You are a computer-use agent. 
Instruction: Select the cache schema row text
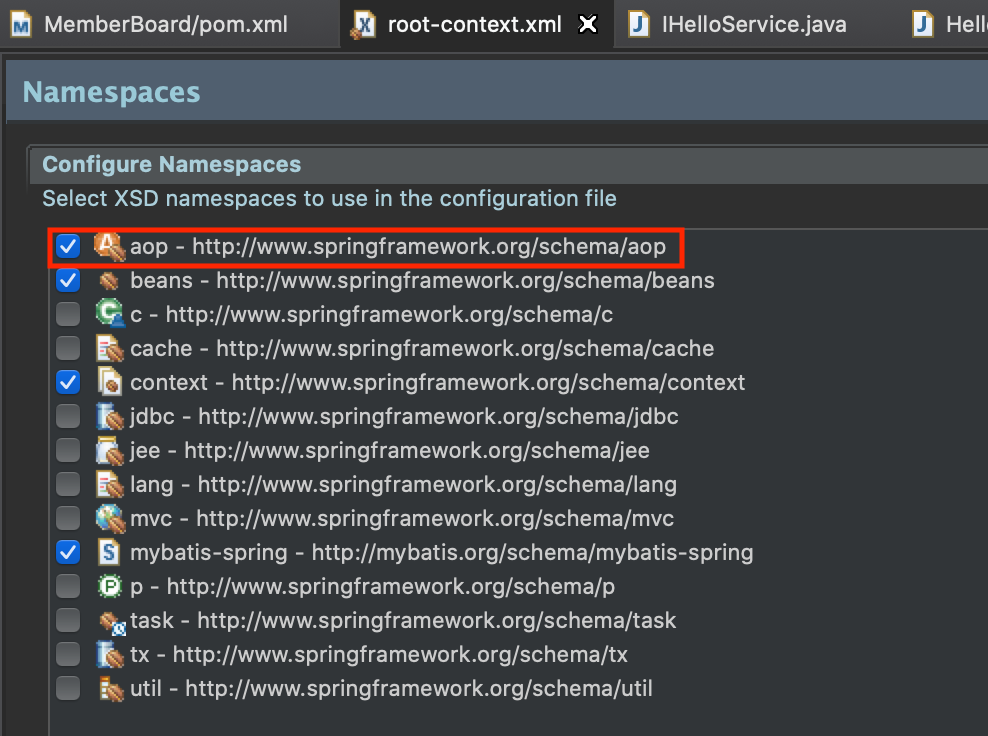point(422,348)
